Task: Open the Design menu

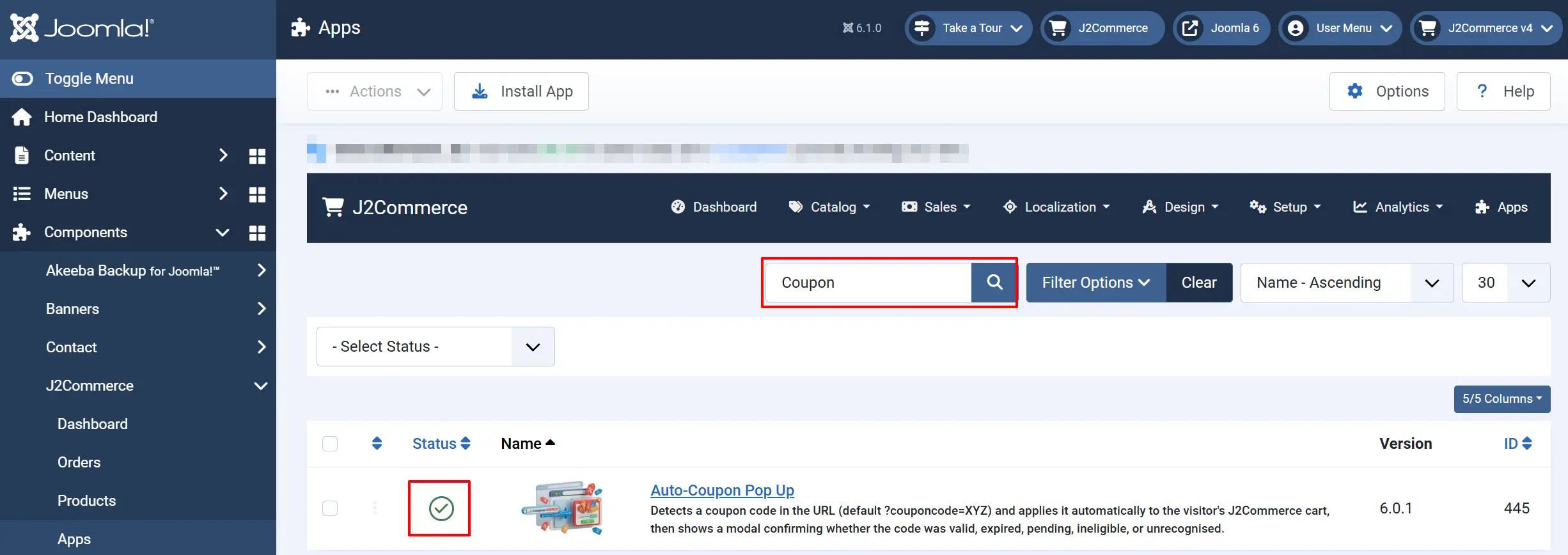Action: tap(1180, 207)
